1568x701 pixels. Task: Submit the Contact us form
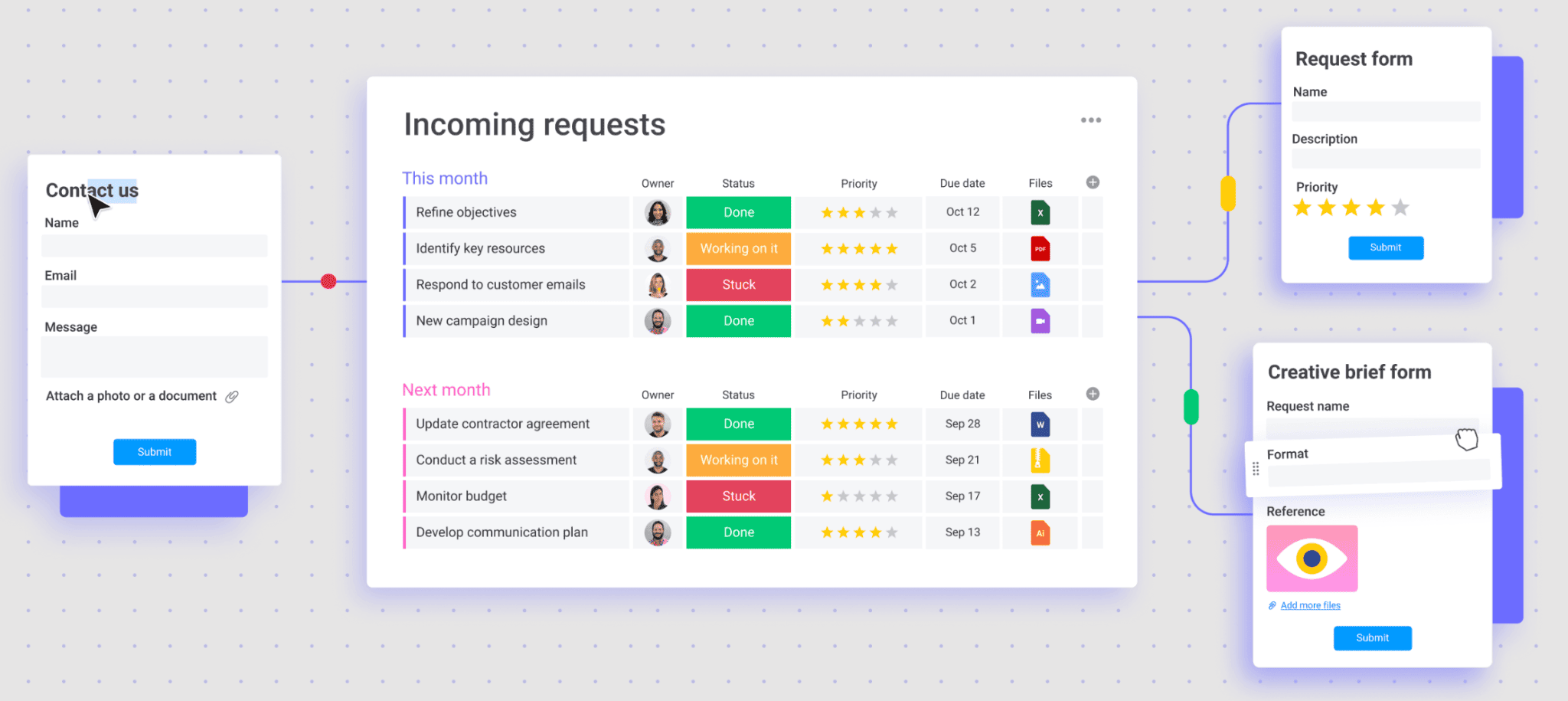(x=154, y=451)
